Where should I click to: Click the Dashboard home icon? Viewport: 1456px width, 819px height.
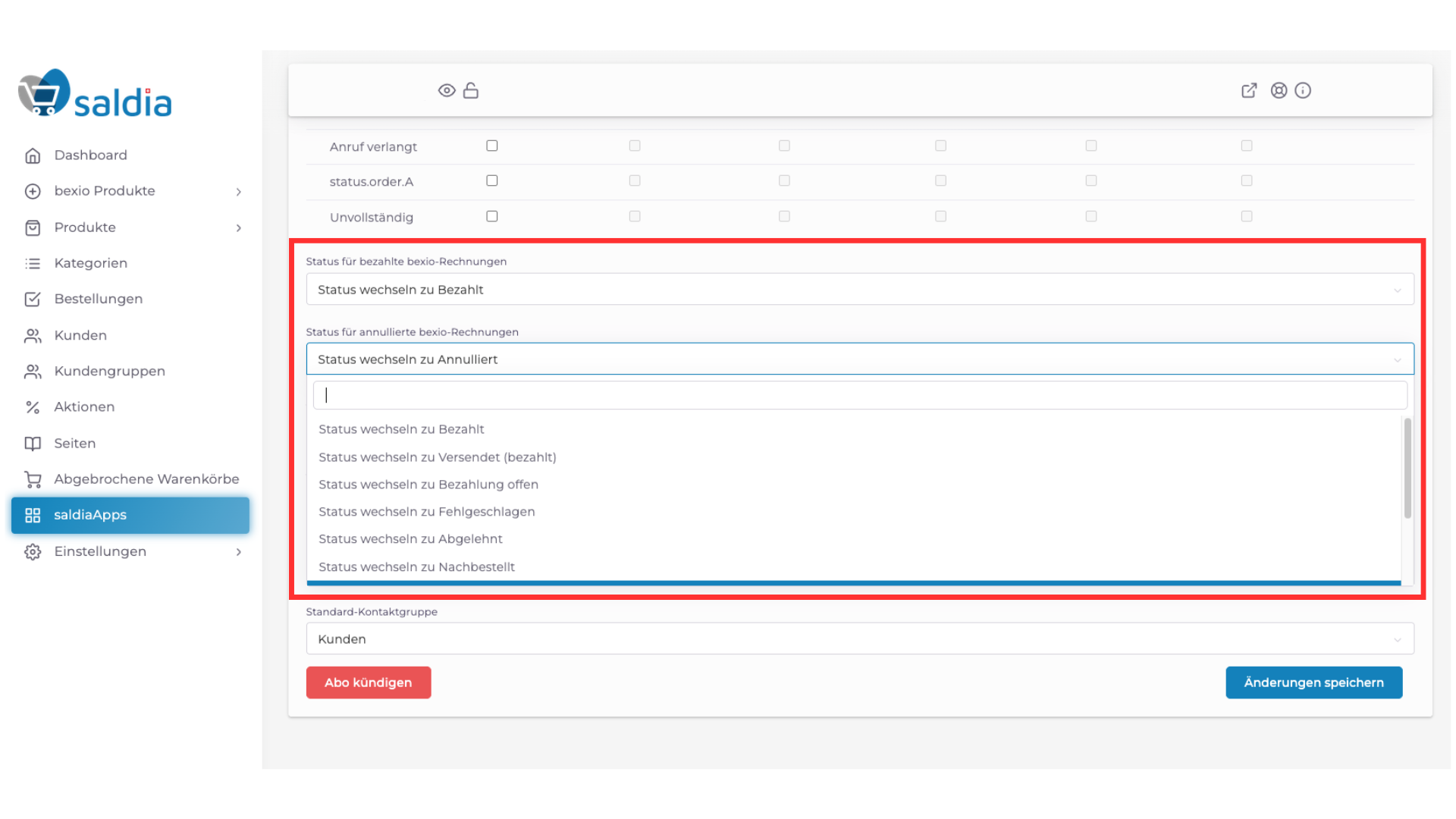(33, 155)
